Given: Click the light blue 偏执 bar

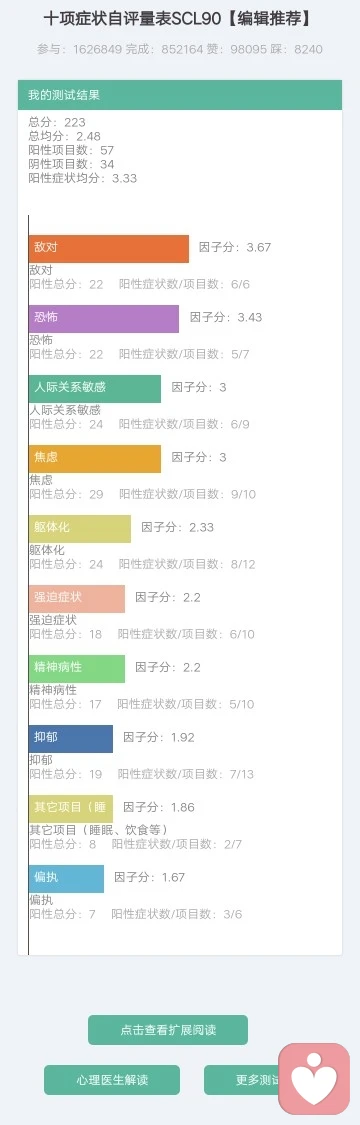Looking at the screenshot, I should [67, 877].
